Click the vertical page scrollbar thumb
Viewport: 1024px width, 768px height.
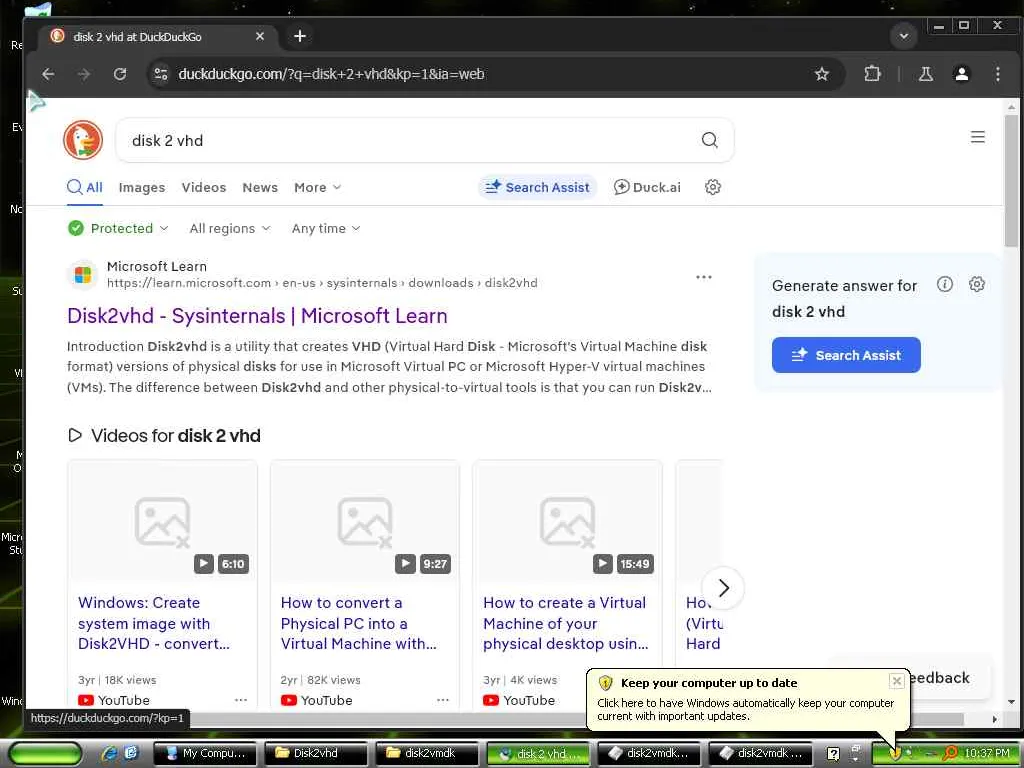1011,181
